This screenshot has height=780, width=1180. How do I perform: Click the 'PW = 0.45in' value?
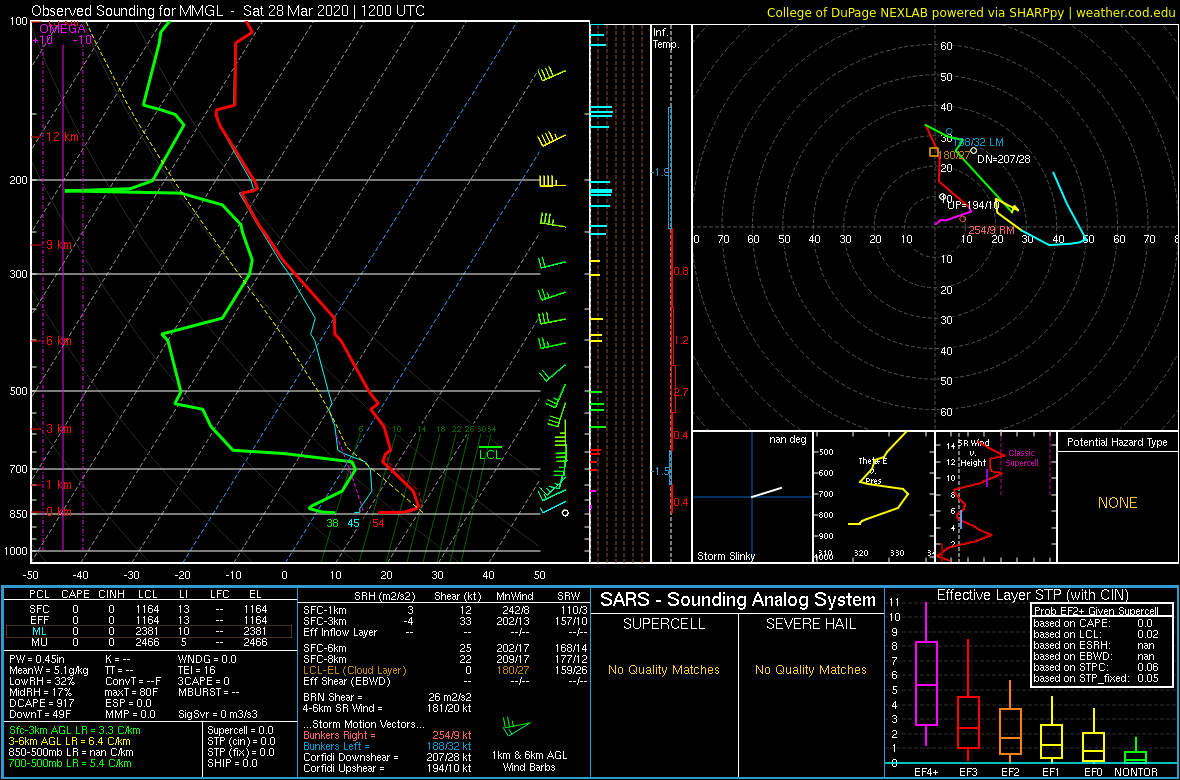pos(39,660)
